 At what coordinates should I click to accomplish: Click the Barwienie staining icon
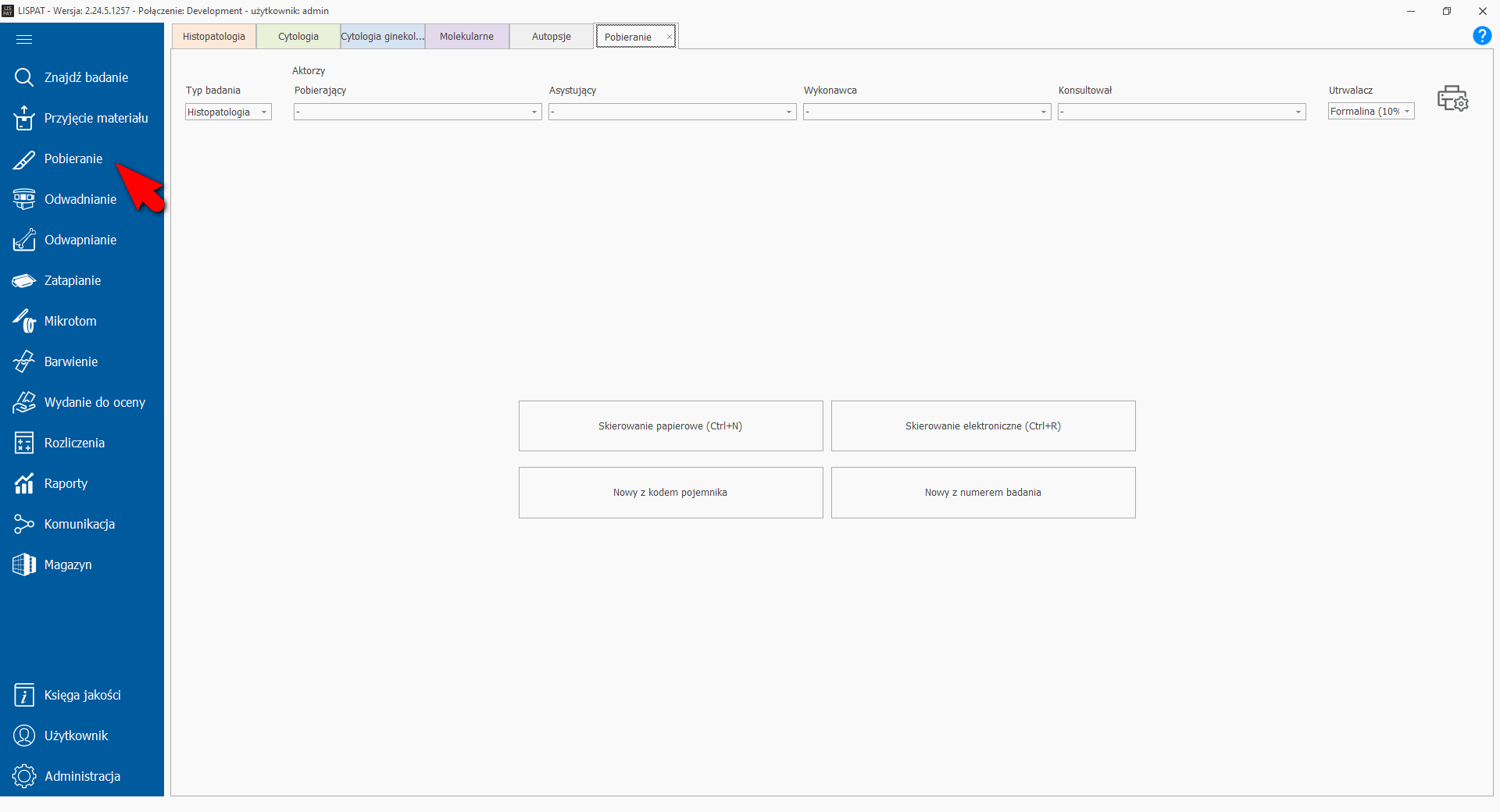tap(24, 361)
